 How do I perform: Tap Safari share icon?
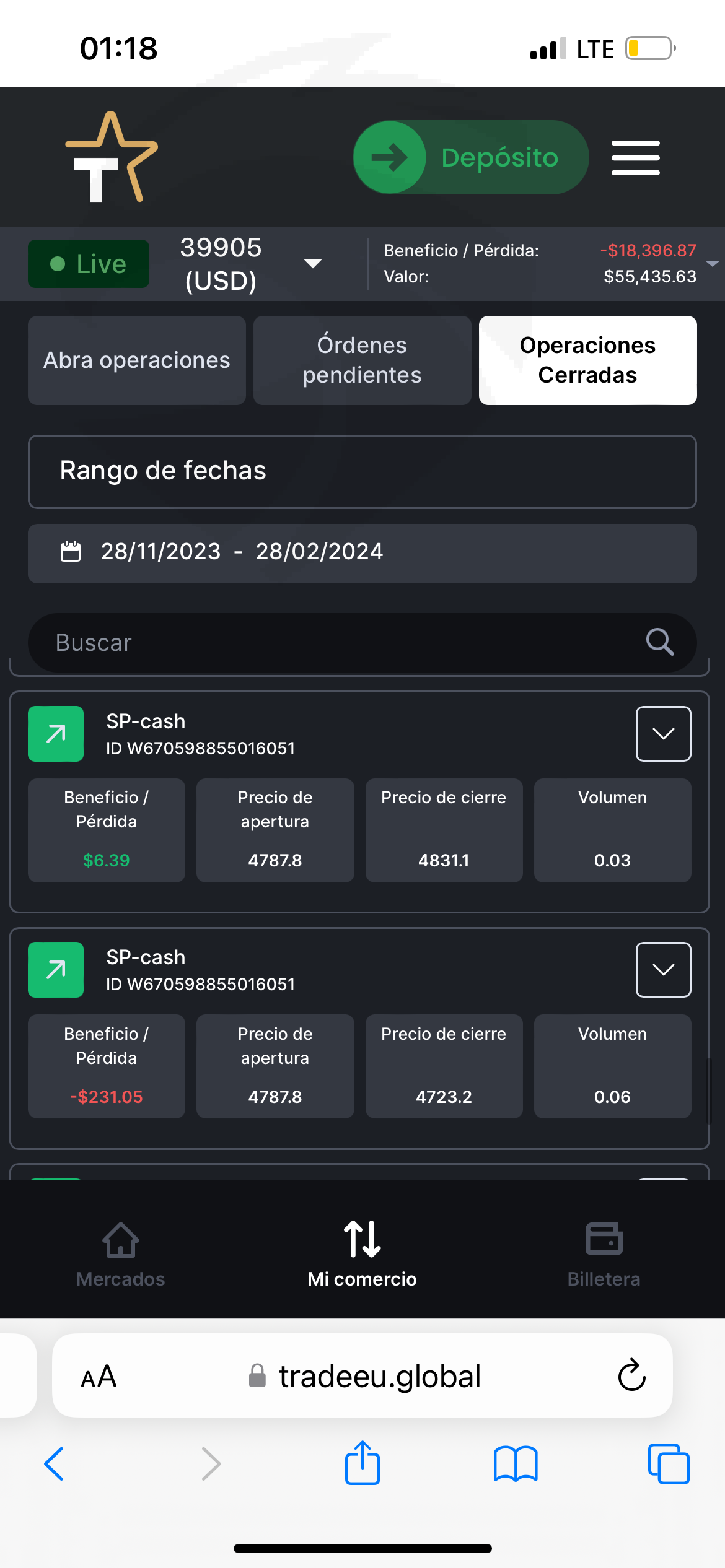[362, 1463]
